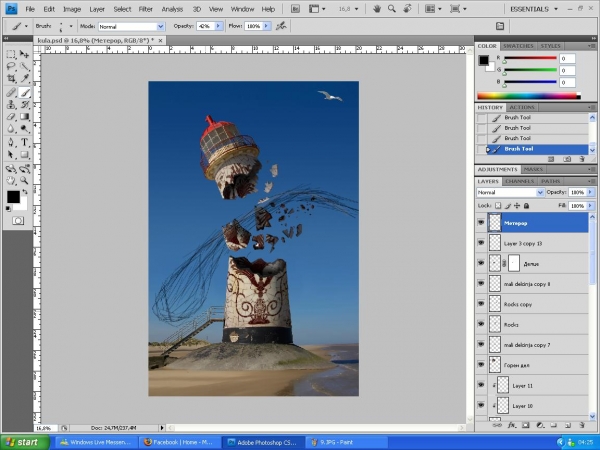Screen dimensions: 600x450
Task: Select the Type tool
Action: tap(24, 142)
